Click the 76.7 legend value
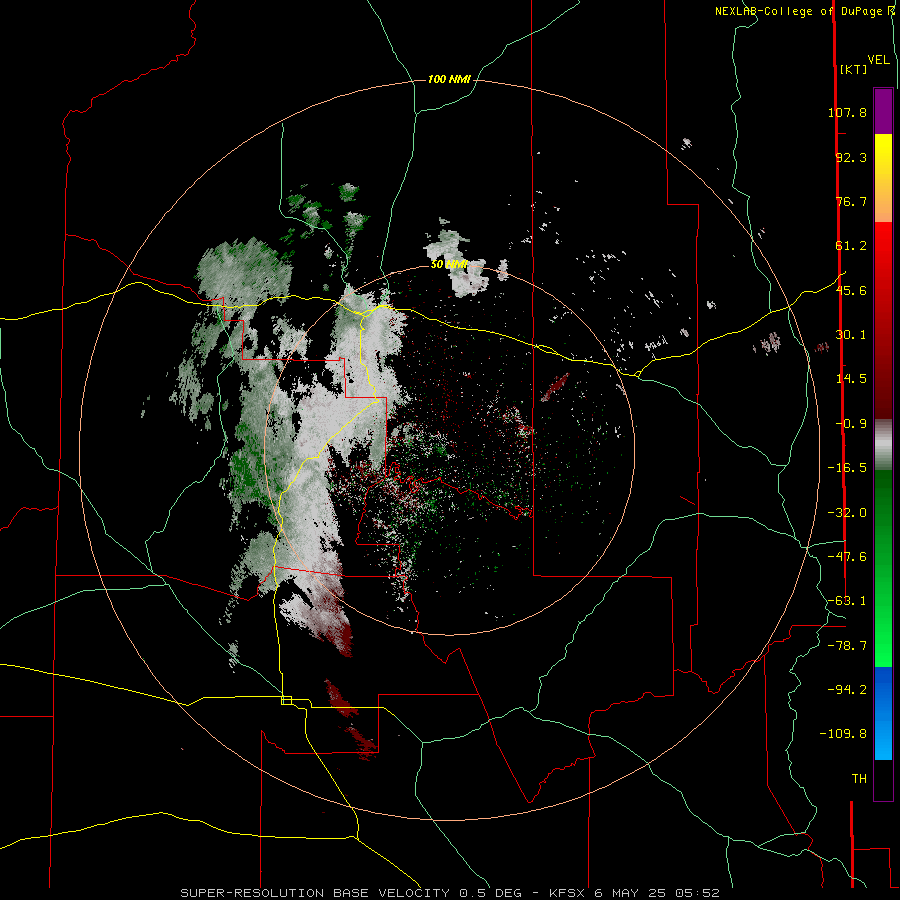This screenshot has width=900, height=900. [x=851, y=201]
